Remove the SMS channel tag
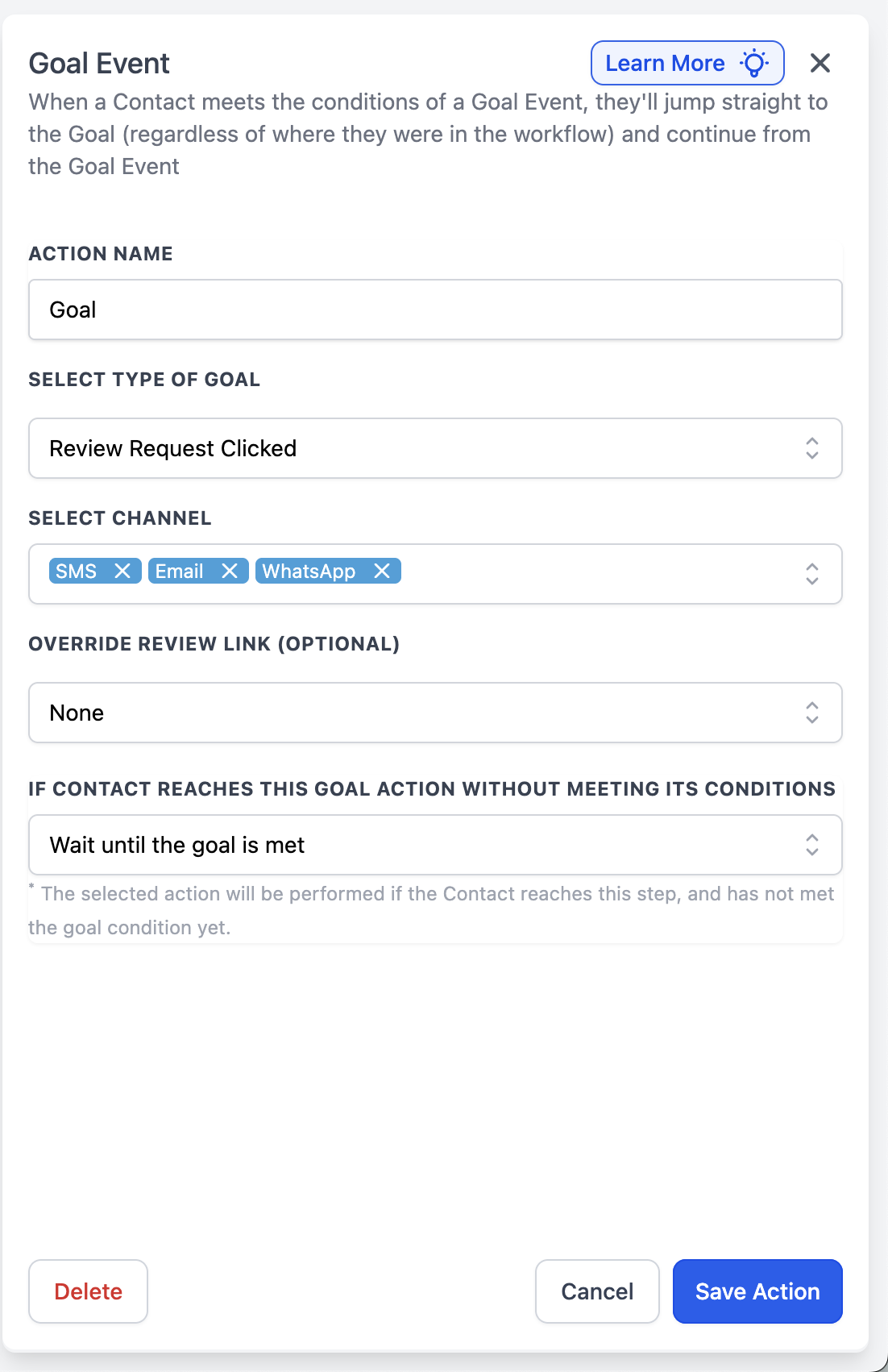 coord(122,571)
